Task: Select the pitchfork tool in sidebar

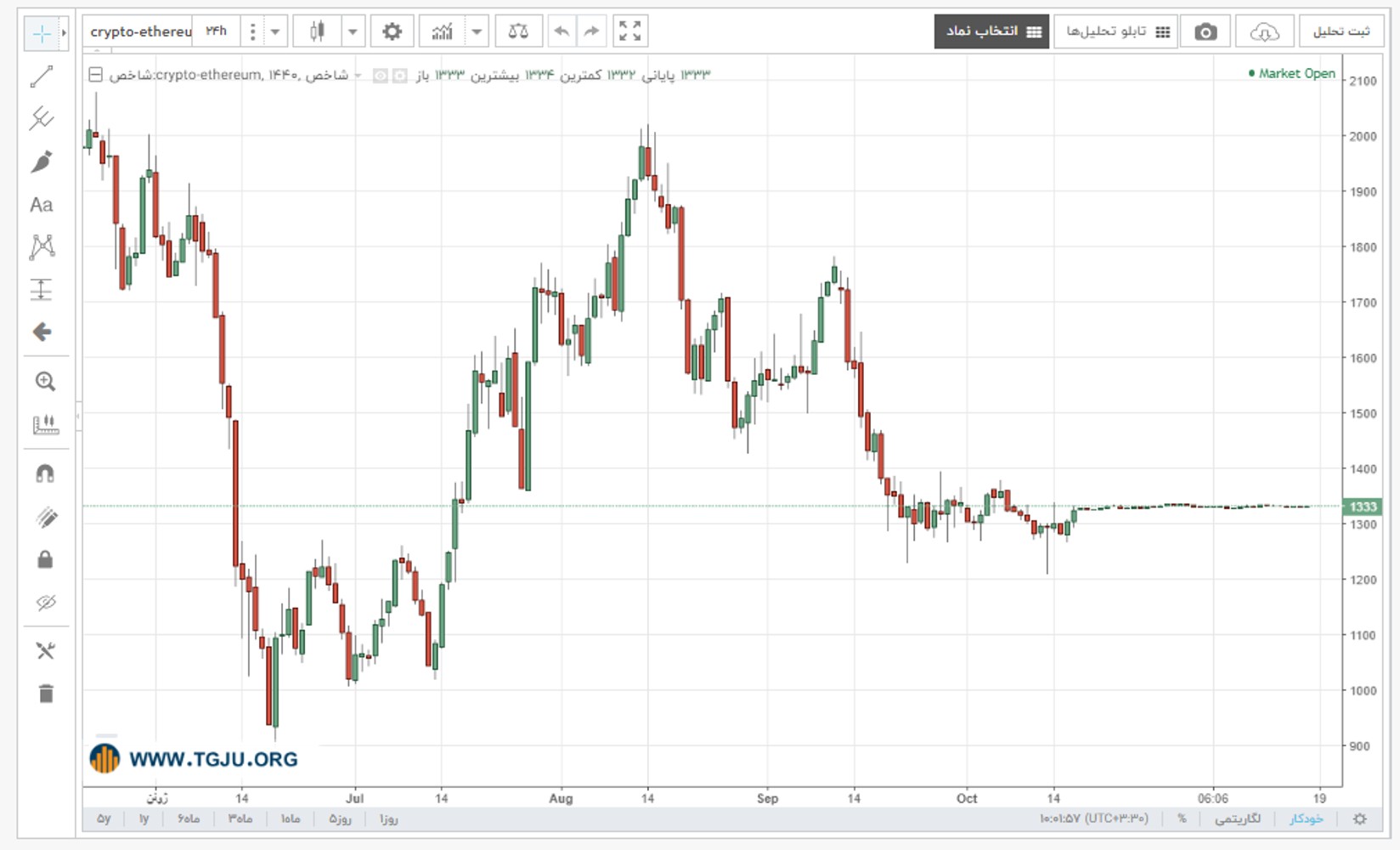Action: tap(42, 118)
